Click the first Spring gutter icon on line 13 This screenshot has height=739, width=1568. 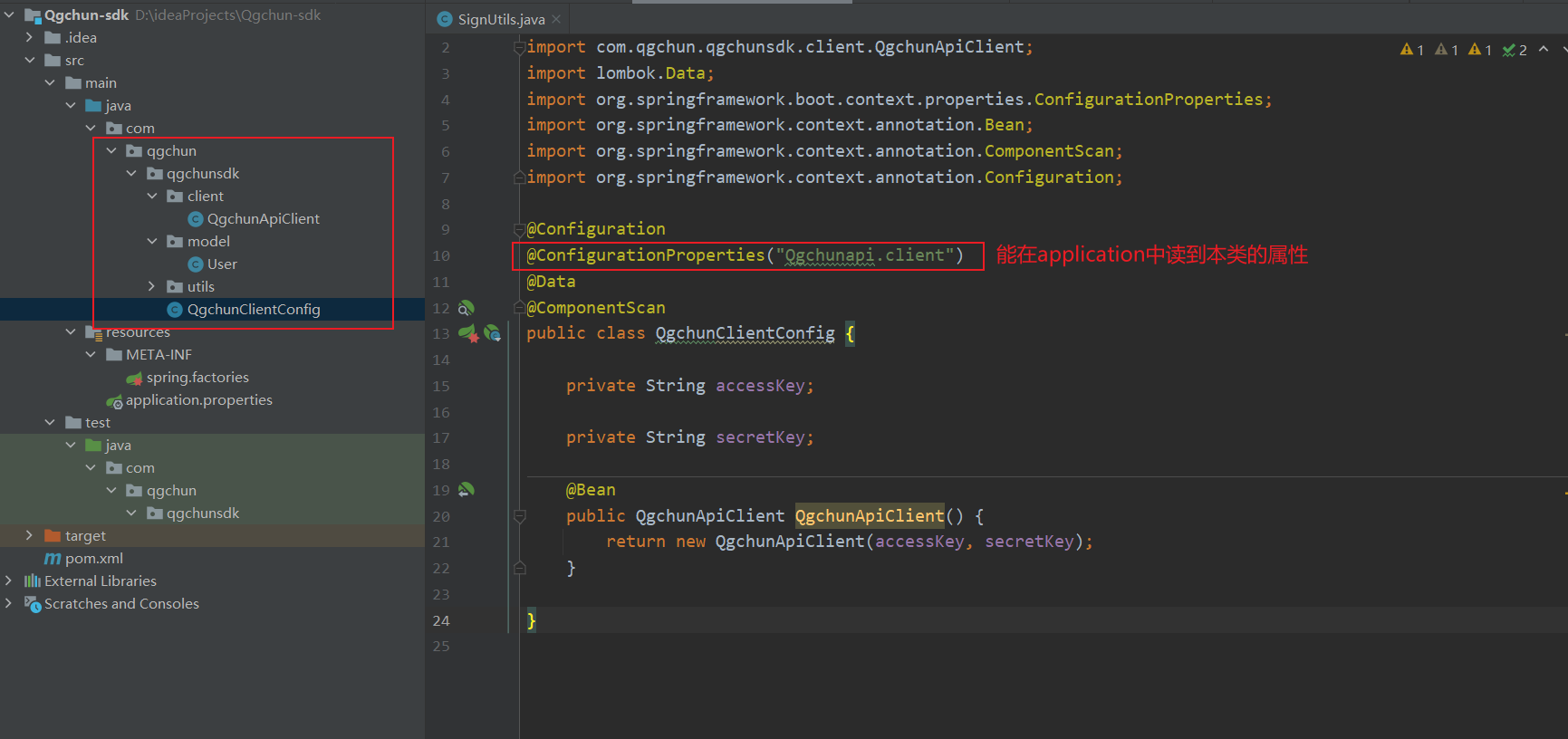[x=467, y=333]
